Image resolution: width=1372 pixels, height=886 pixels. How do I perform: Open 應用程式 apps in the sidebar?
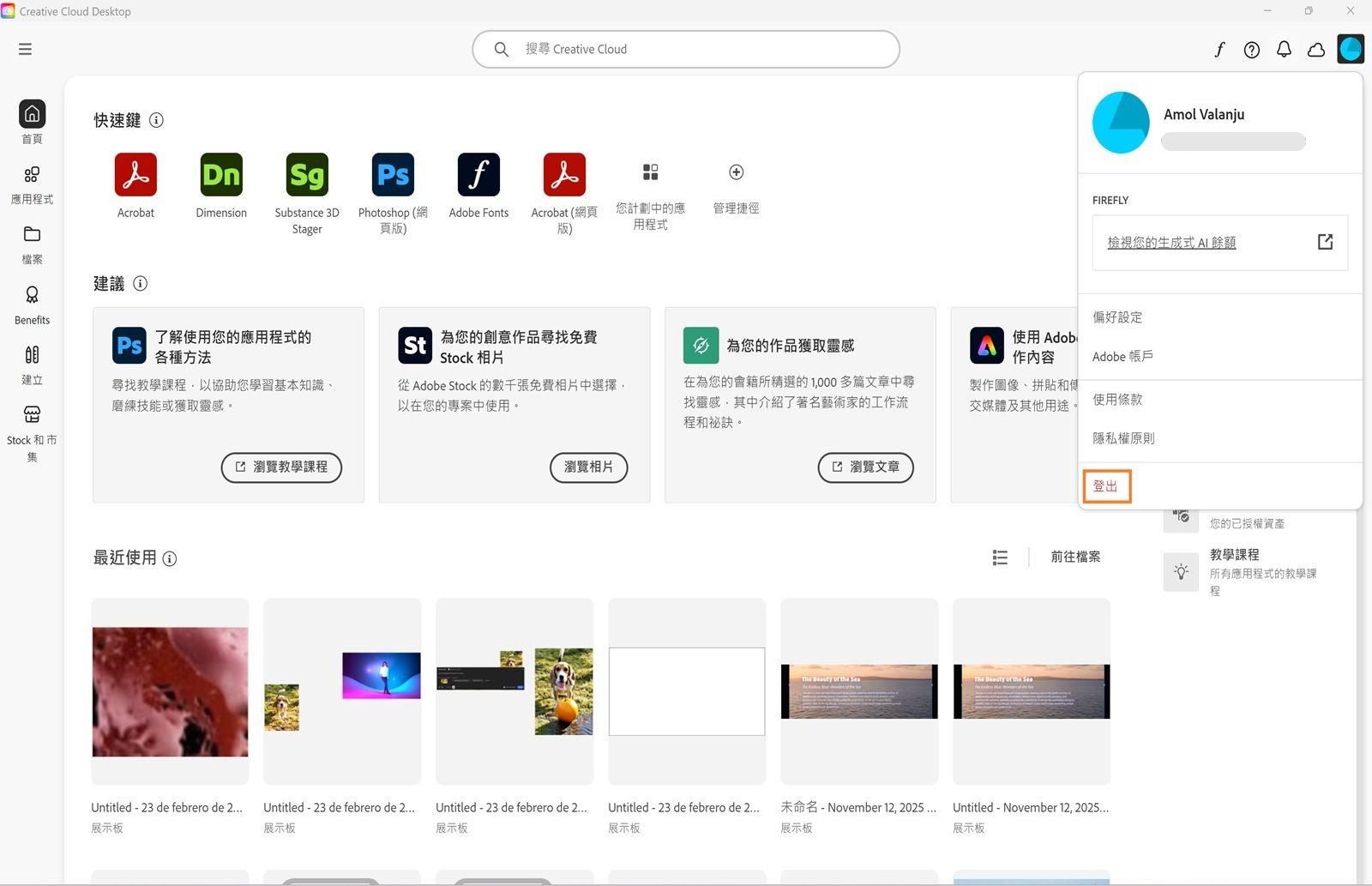pyautogui.click(x=32, y=184)
